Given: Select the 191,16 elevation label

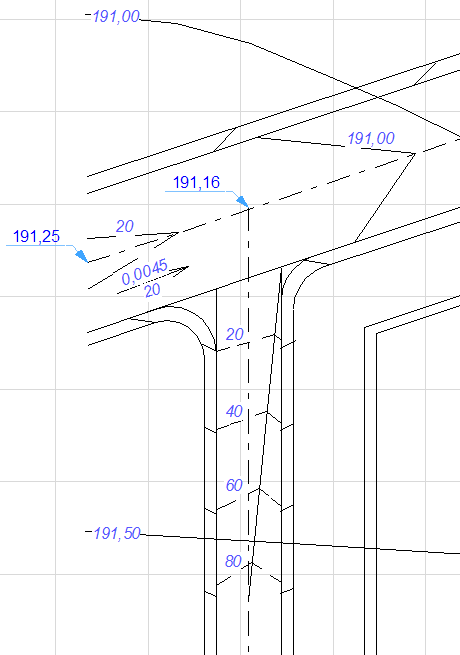Looking at the screenshot, I should (196, 183).
